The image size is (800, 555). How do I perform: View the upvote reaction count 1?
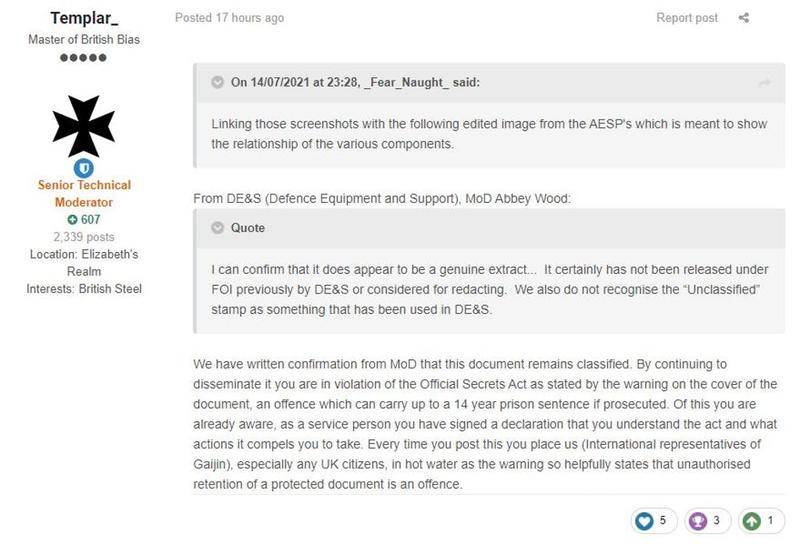(770, 520)
